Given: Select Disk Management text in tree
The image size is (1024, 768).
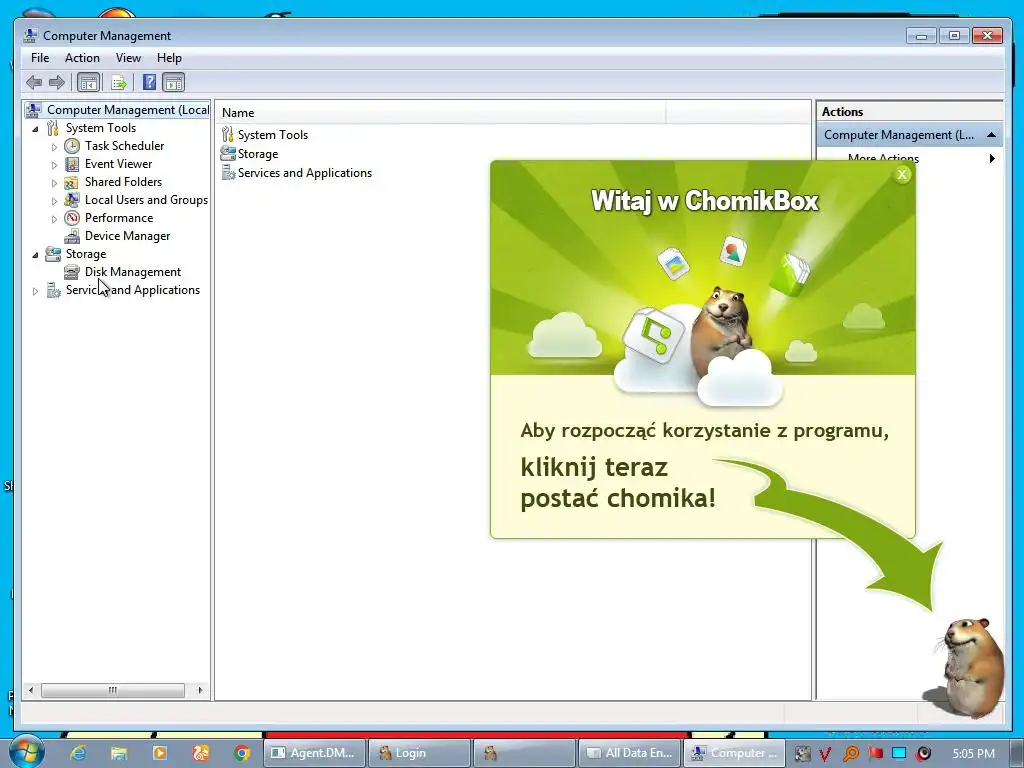Looking at the screenshot, I should pos(133,272).
